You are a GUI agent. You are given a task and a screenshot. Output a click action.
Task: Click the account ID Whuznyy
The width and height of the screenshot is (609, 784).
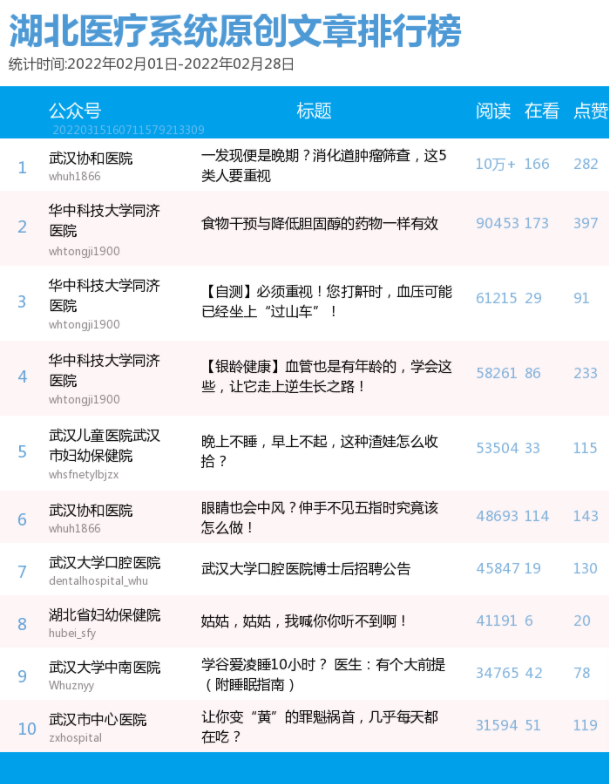pos(71,686)
